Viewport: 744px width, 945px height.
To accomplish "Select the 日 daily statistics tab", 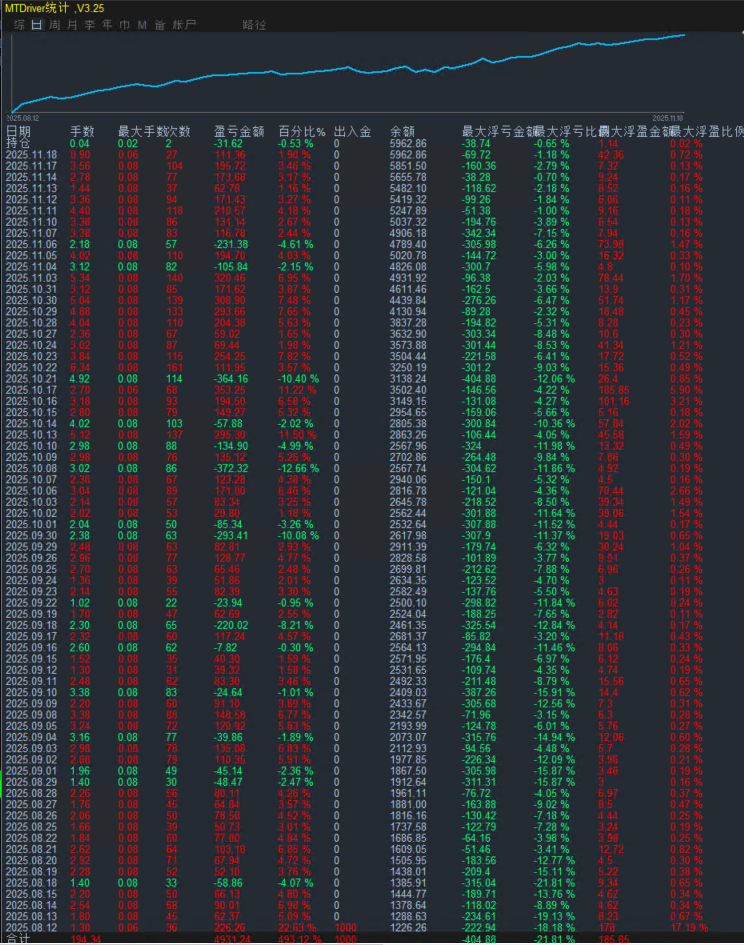I will coord(37,25).
